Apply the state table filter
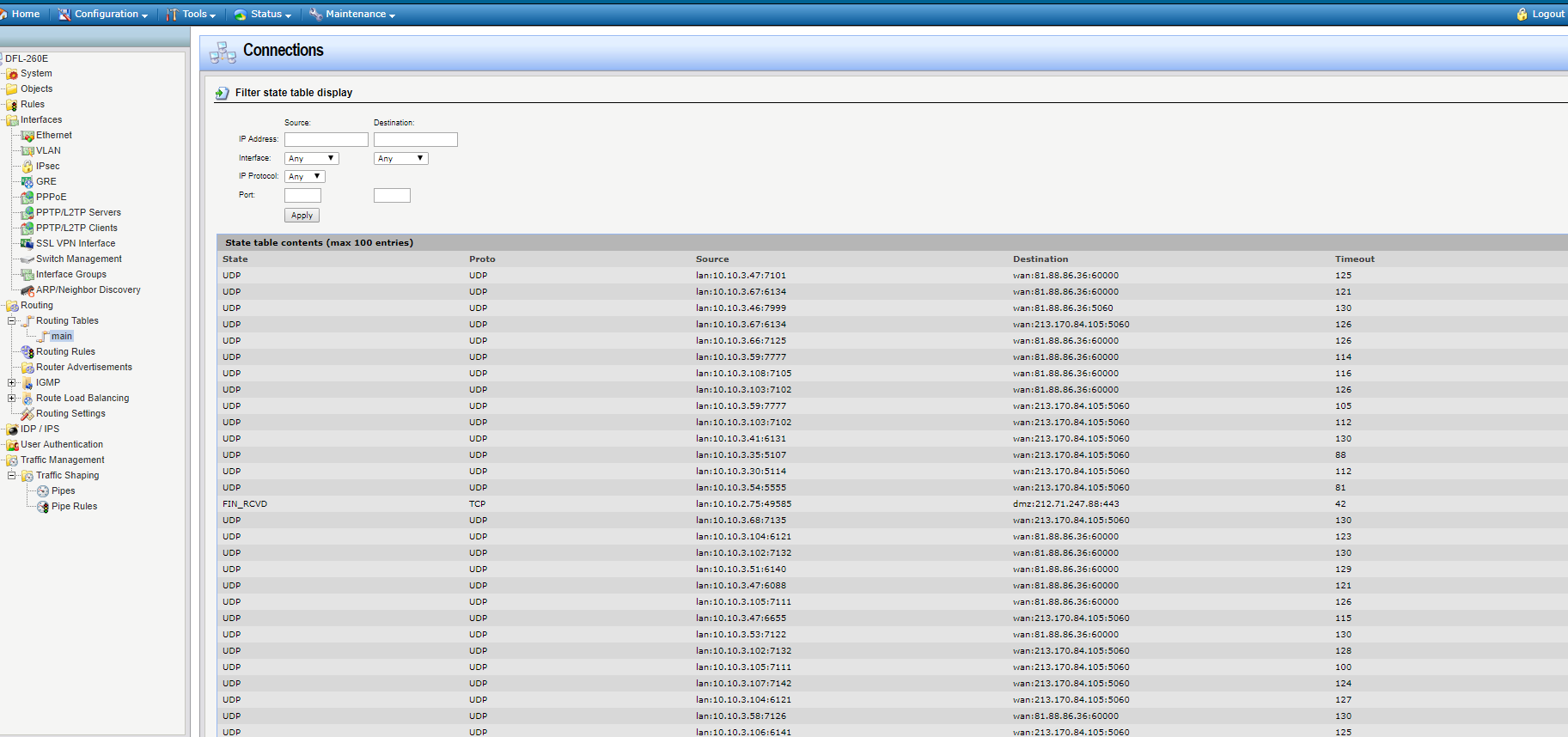The height and width of the screenshot is (737, 1568). point(302,216)
